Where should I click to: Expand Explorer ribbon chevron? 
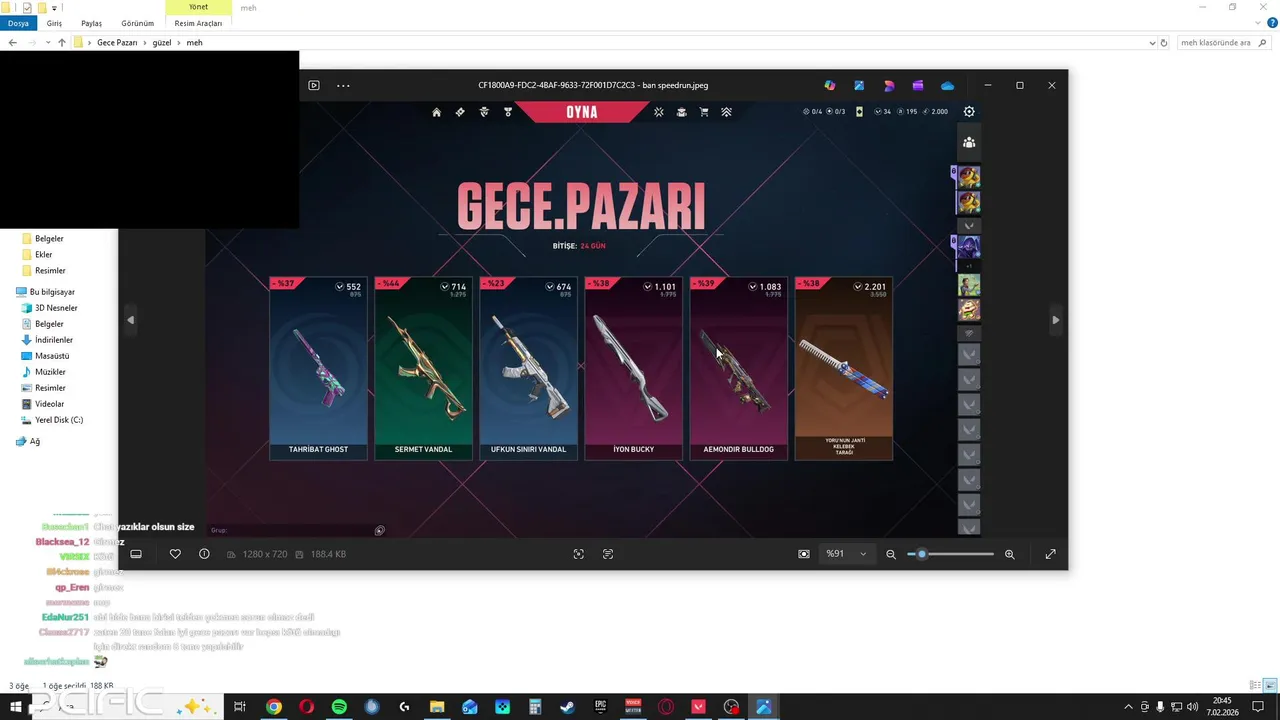[x=1259, y=22]
